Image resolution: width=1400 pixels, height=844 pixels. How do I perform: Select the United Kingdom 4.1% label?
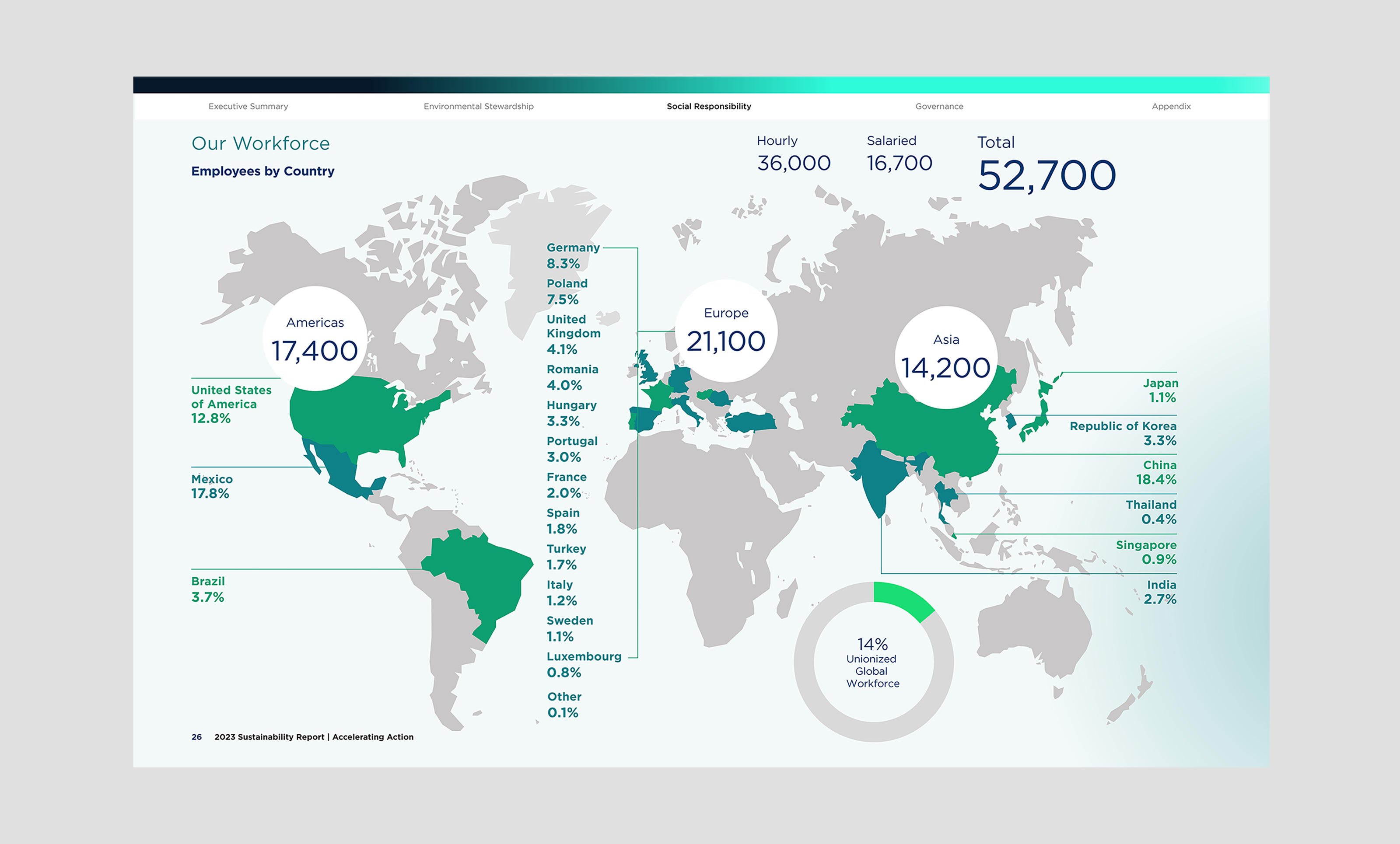573,335
